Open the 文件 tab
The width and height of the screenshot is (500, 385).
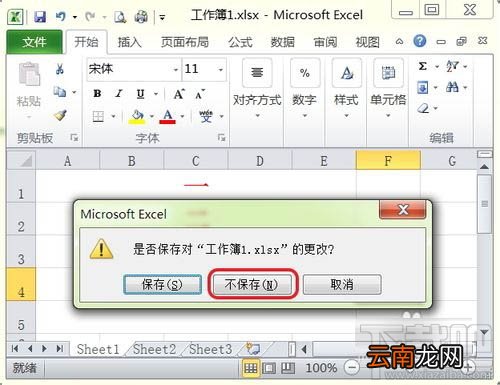tap(34, 42)
